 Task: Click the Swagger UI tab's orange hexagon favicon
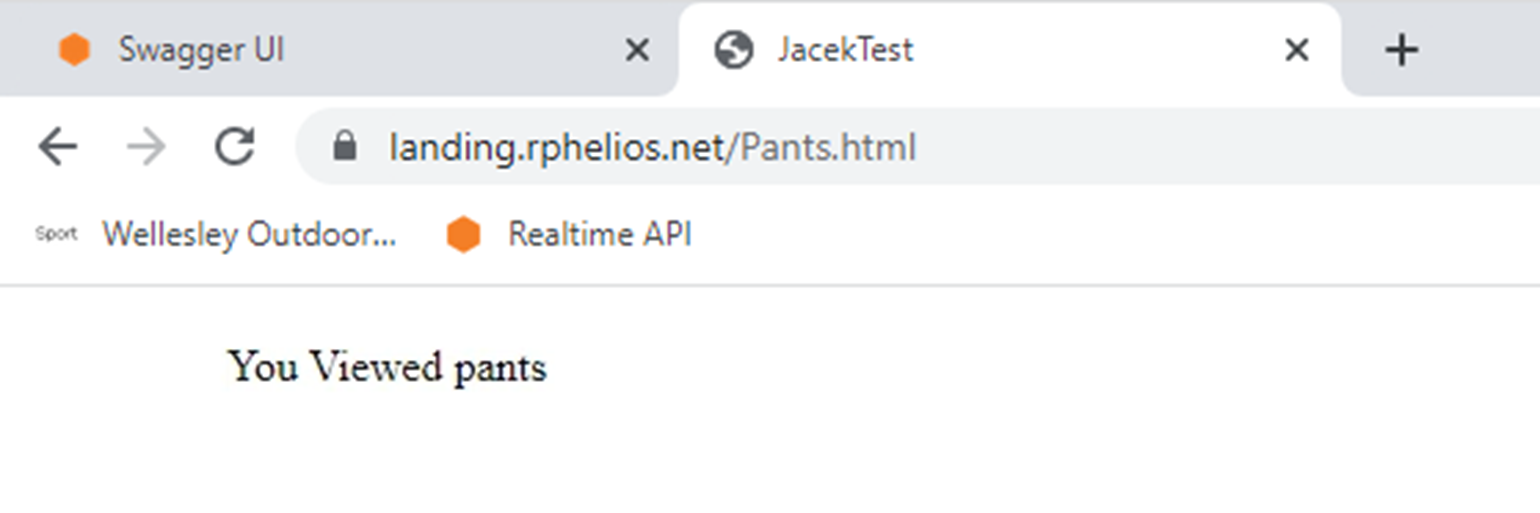pyautogui.click(x=74, y=49)
